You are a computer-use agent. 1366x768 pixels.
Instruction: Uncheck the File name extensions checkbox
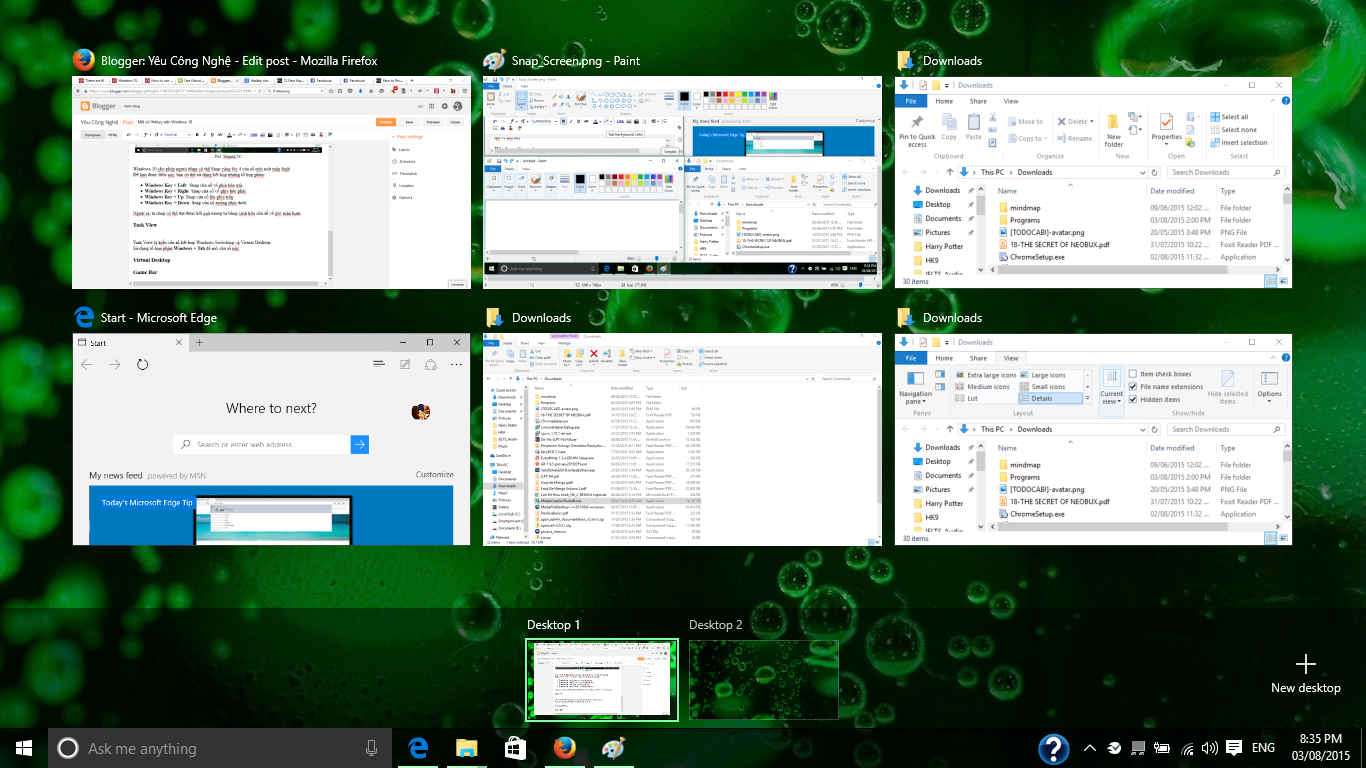click(1133, 386)
